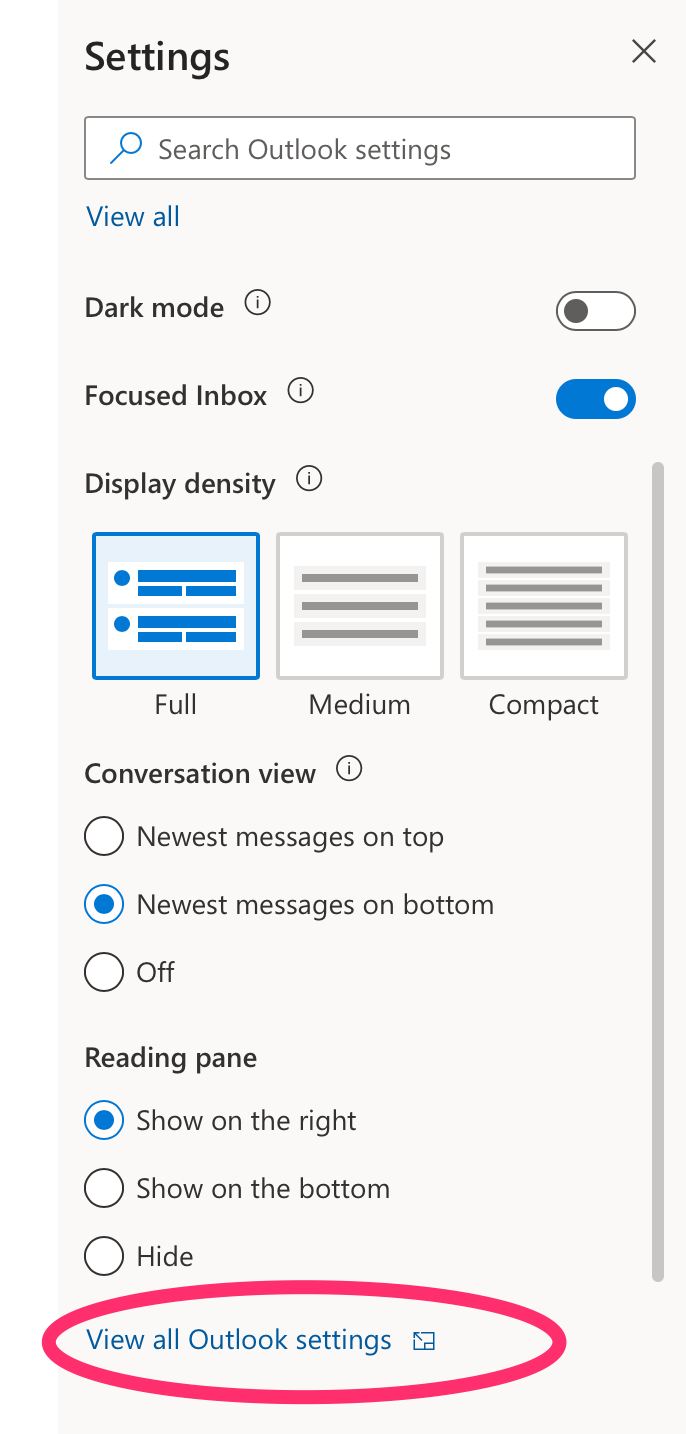Screen dimensions: 686x1434
Task: Click the magnifier icon in the search box
Action: 125,149
